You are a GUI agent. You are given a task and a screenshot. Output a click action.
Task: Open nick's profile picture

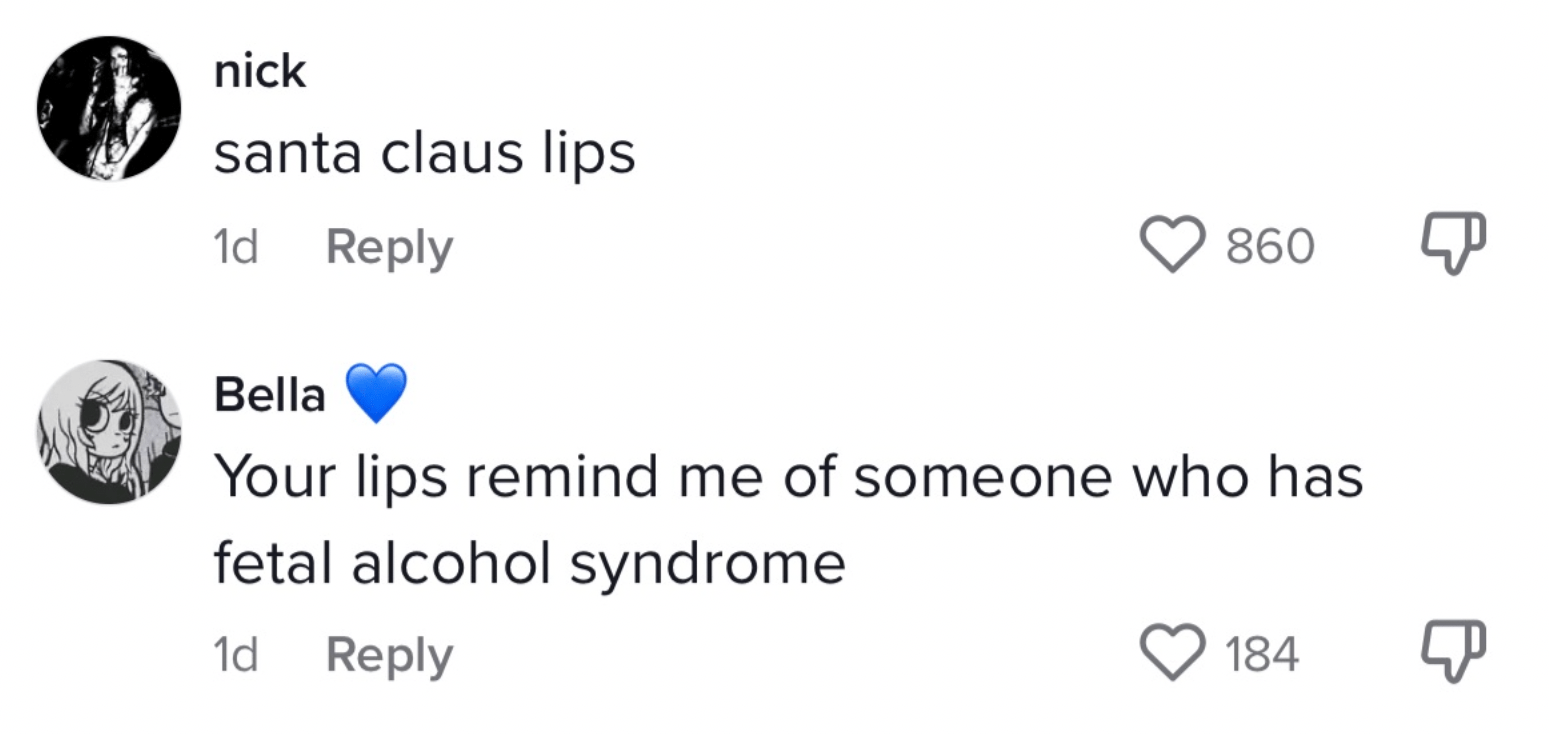(x=109, y=108)
